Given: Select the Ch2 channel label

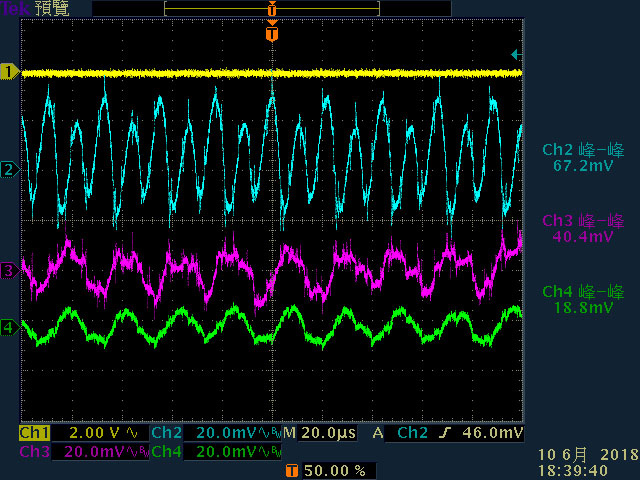Looking at the screenshot, I should tap(167, 433).
